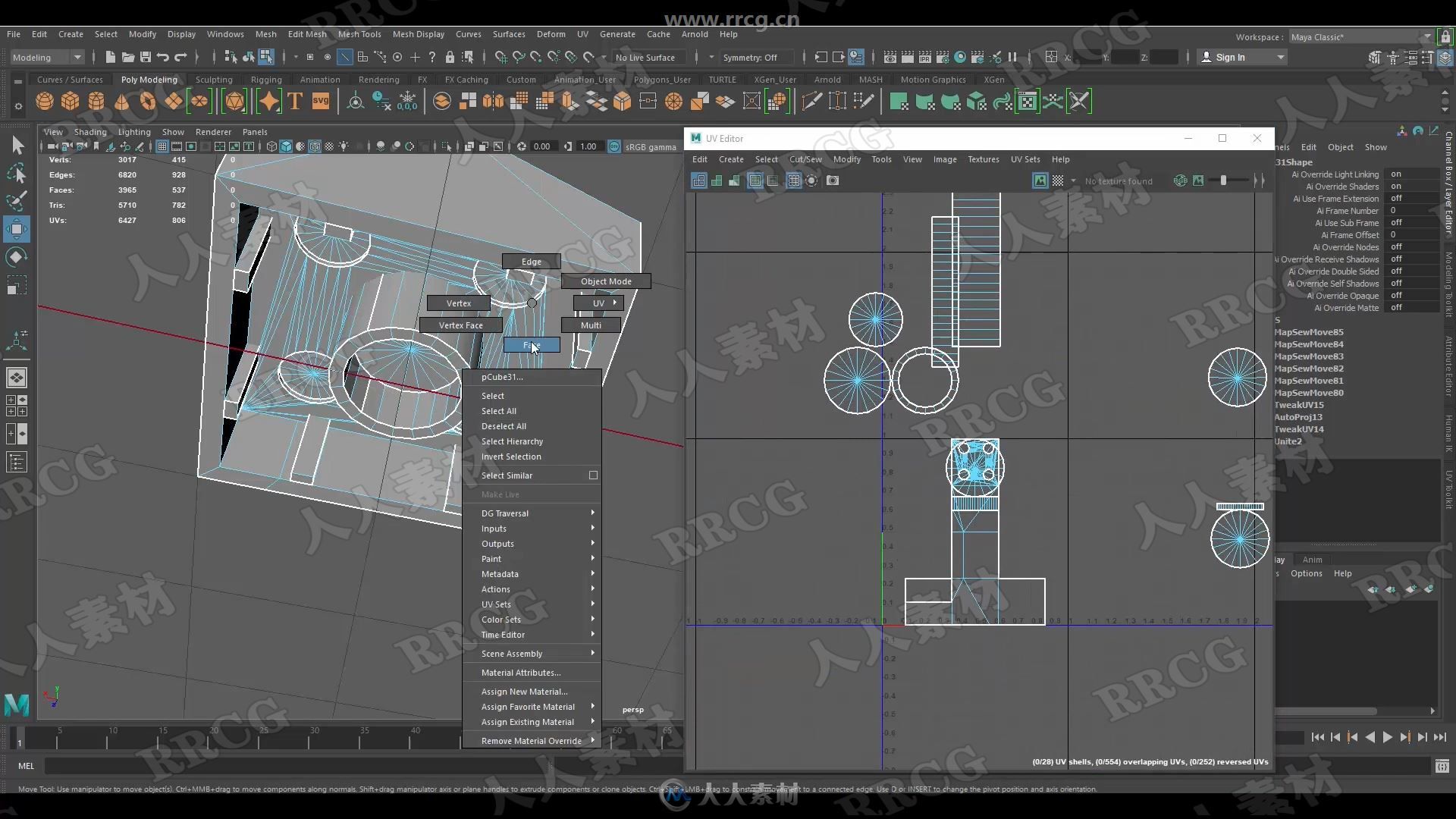Viewport: 1456px width, 819px height.
Task: Choose Vertex in the marking menu
Action: pyautogui.click(x=458, y=303)
